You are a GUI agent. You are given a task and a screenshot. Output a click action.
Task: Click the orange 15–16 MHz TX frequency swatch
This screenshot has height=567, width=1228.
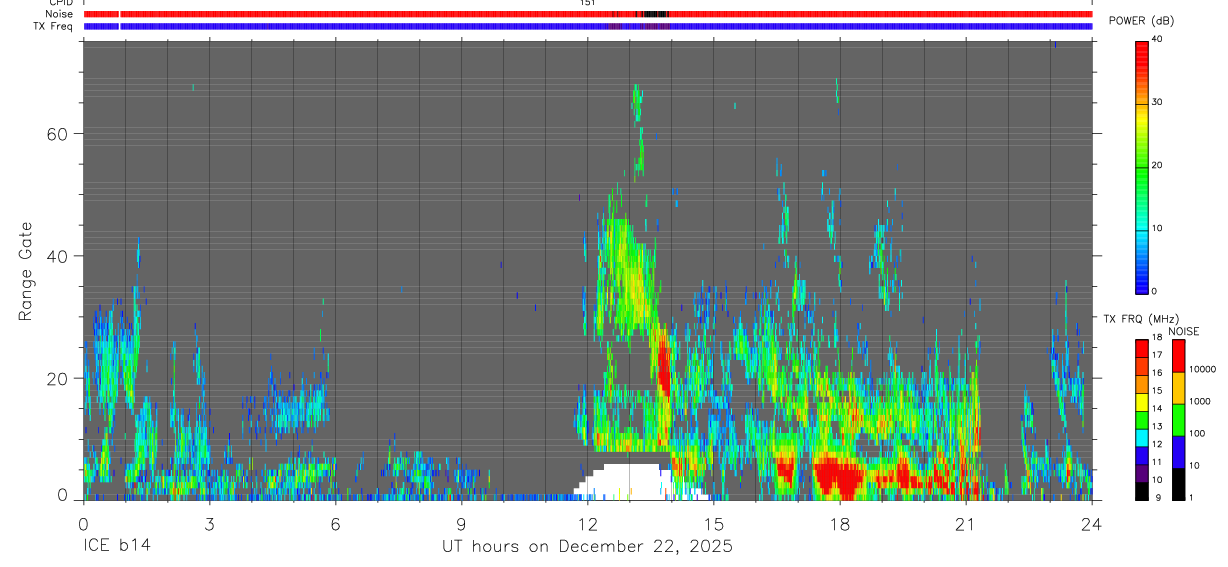click(x=1142, y=384)
